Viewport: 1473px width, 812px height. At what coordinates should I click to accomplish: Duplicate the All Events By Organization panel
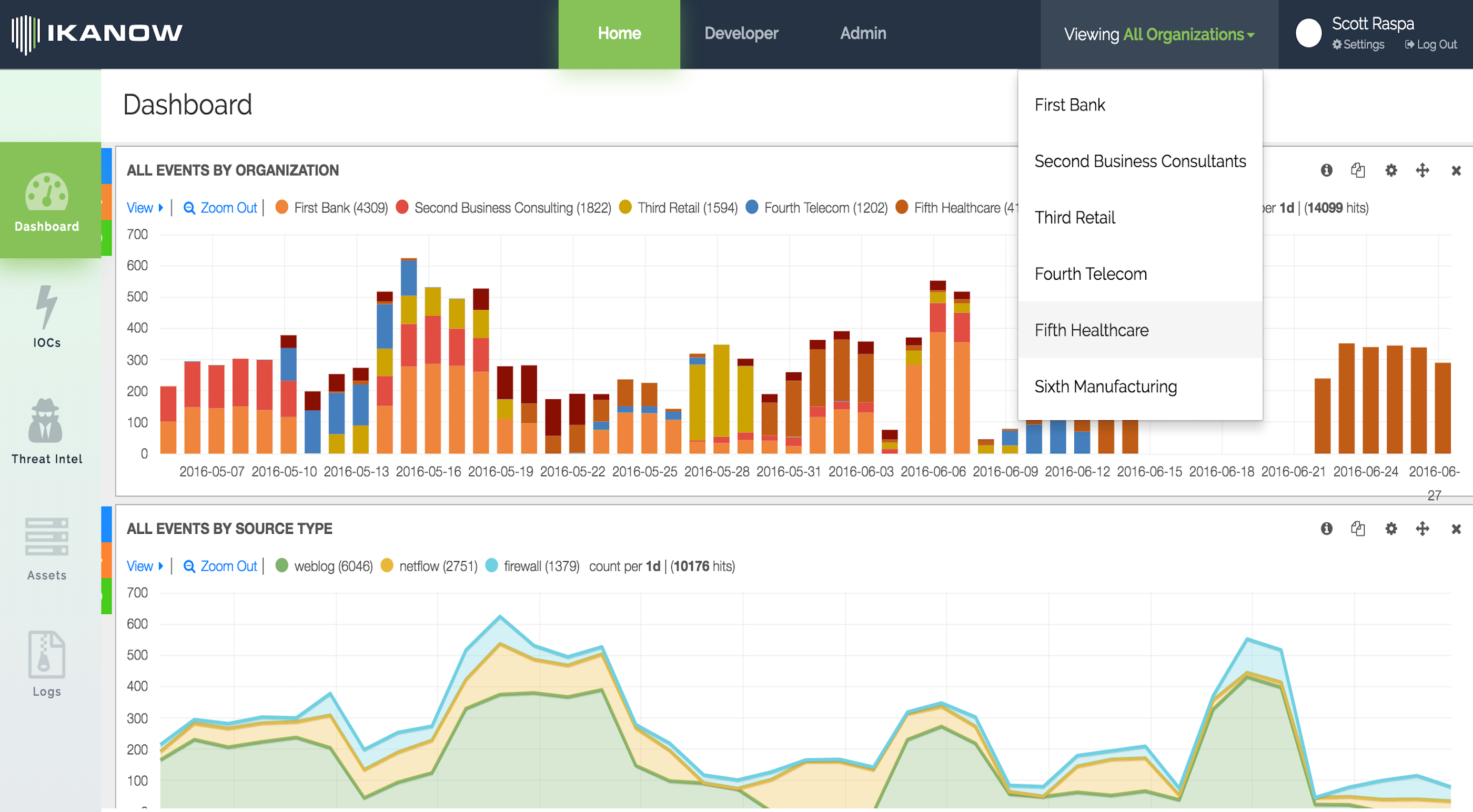(1358, 170)
